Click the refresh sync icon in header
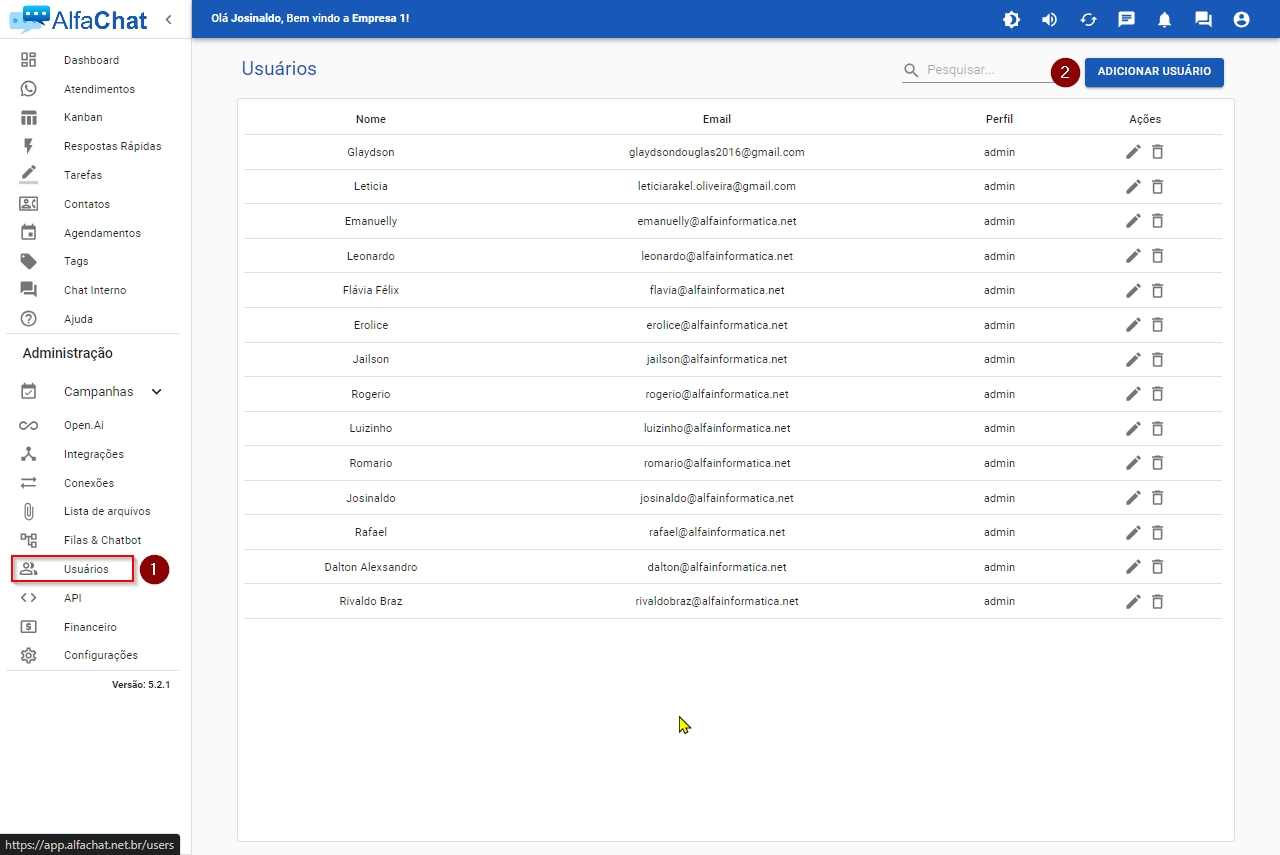Image resolution: width=1280 pixels, height=855 pixels. 1088,19
